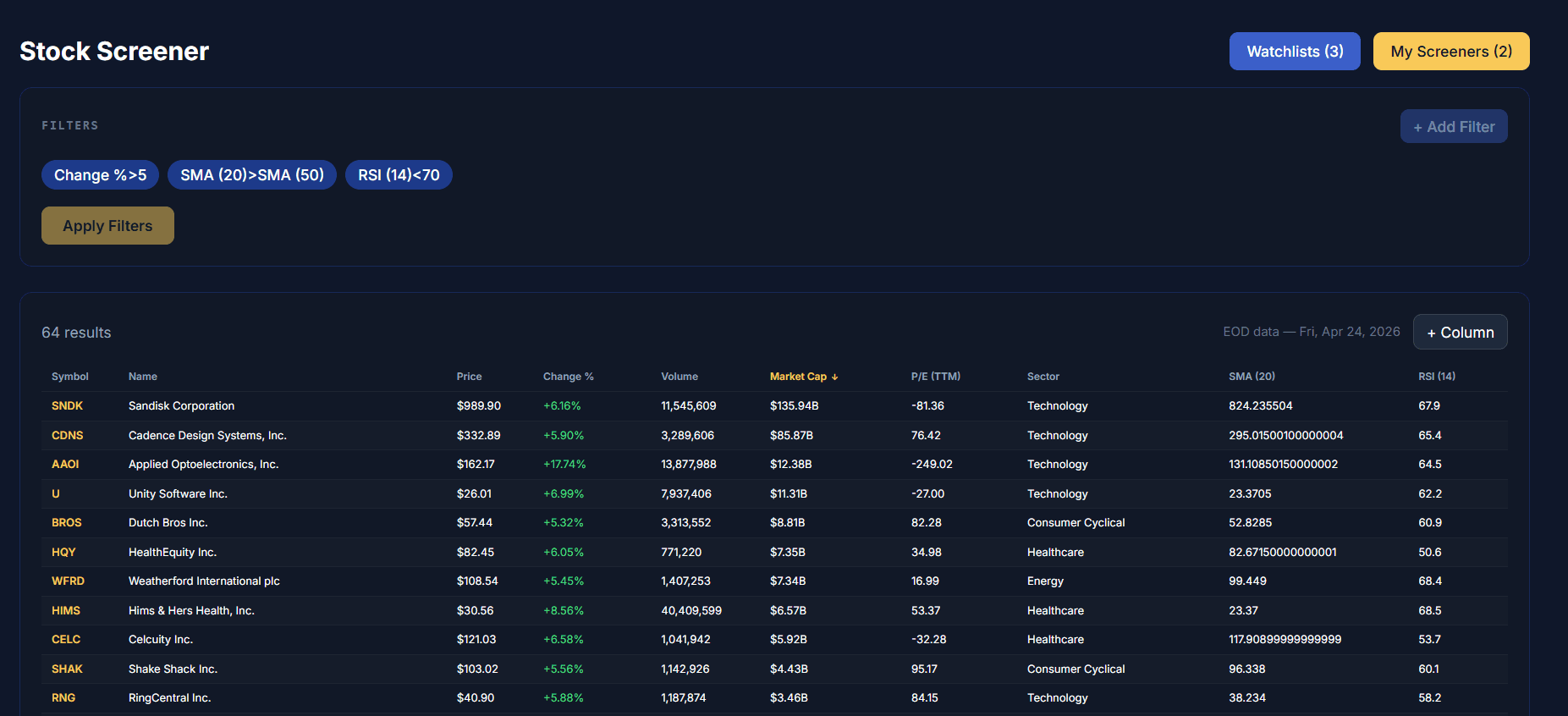Screen dimensions: 1568x716
Task: Click the $989.90 price cell
Action: (x=479, y=406)
